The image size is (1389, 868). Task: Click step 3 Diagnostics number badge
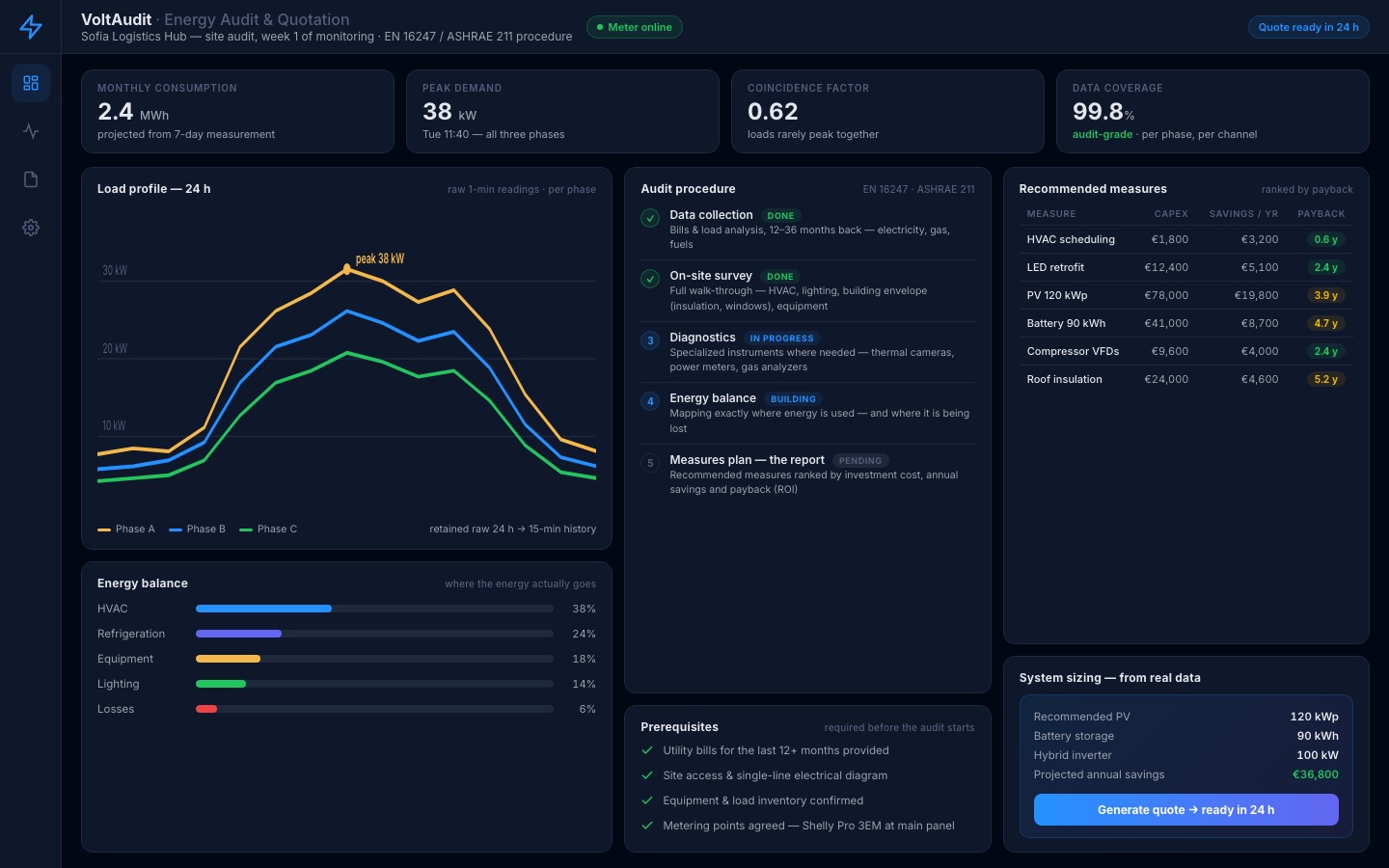tap(650, 340)
